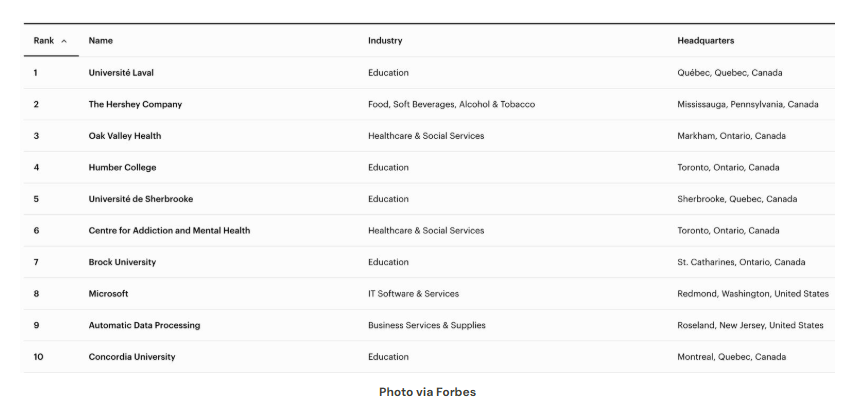Viewport: 861px width, 413px height.
Task: Click Concordia University name
Action: (x=132, y=357)
